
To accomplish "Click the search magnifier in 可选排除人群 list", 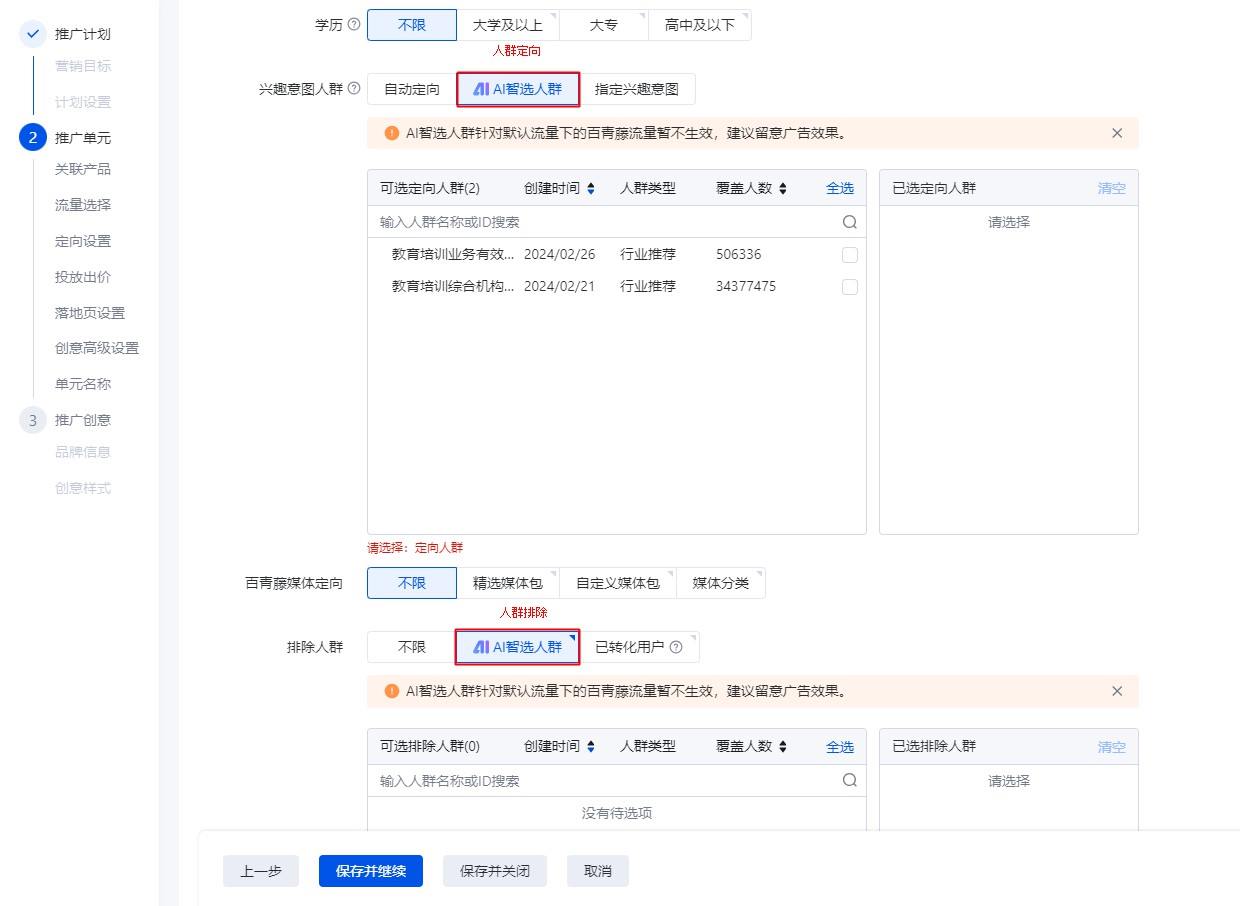I will click(x=850, y=781).
